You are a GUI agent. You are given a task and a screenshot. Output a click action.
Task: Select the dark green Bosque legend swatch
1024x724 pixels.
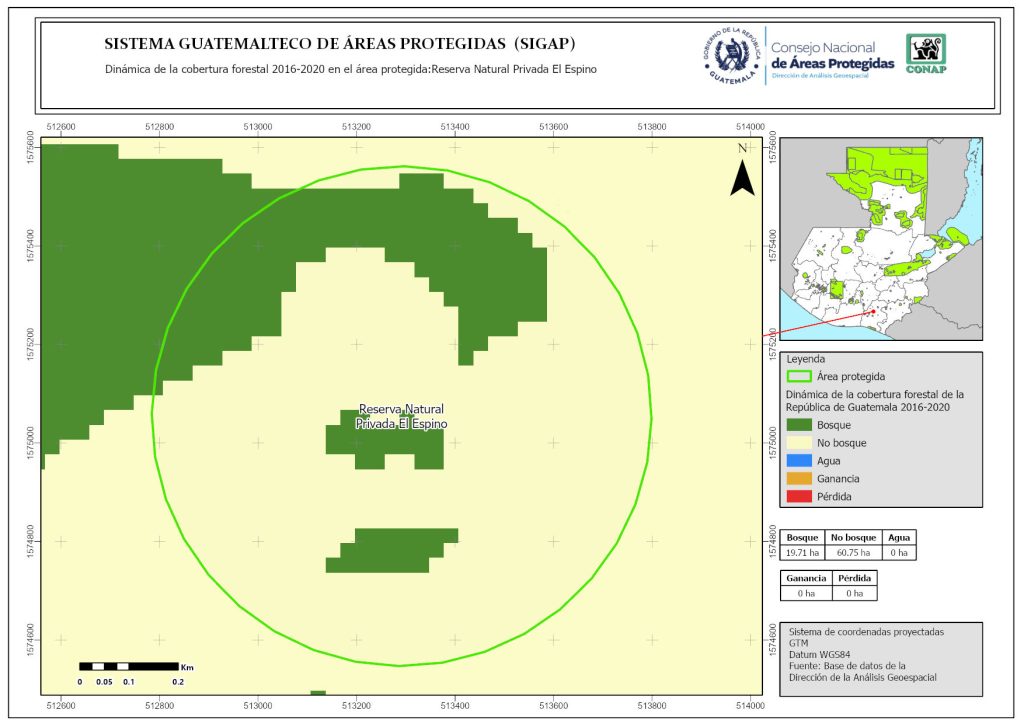799,424
